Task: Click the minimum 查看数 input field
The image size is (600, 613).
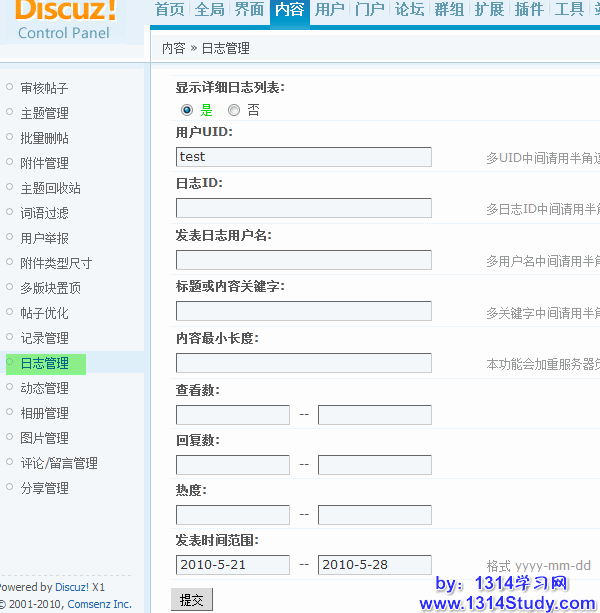Action: (232, 414)
